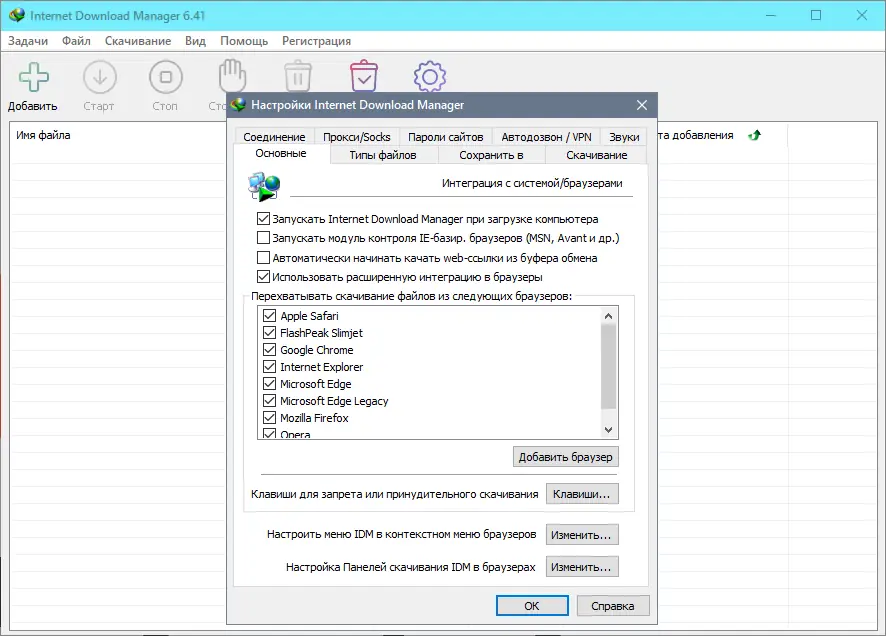Open the Файл menu
886x636 pixels.
pos(76,41)
